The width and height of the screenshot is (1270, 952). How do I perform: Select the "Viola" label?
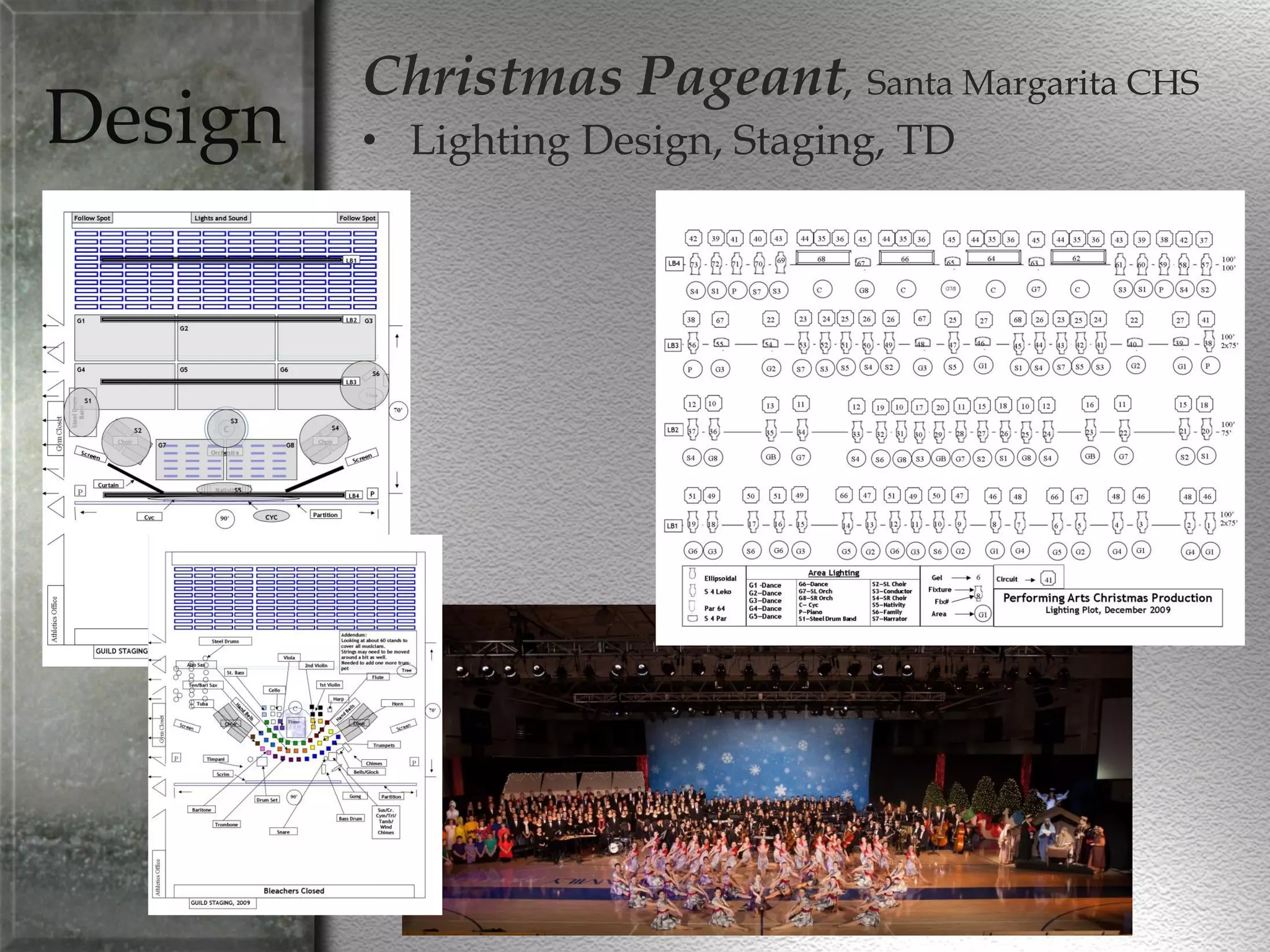coord(289,658)
